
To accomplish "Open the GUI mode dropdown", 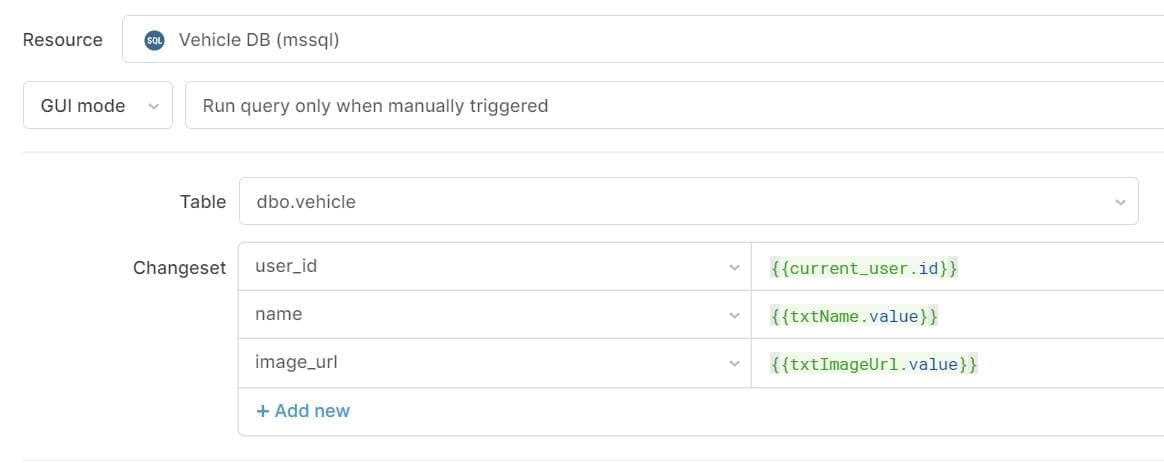I will click(96, 106).
